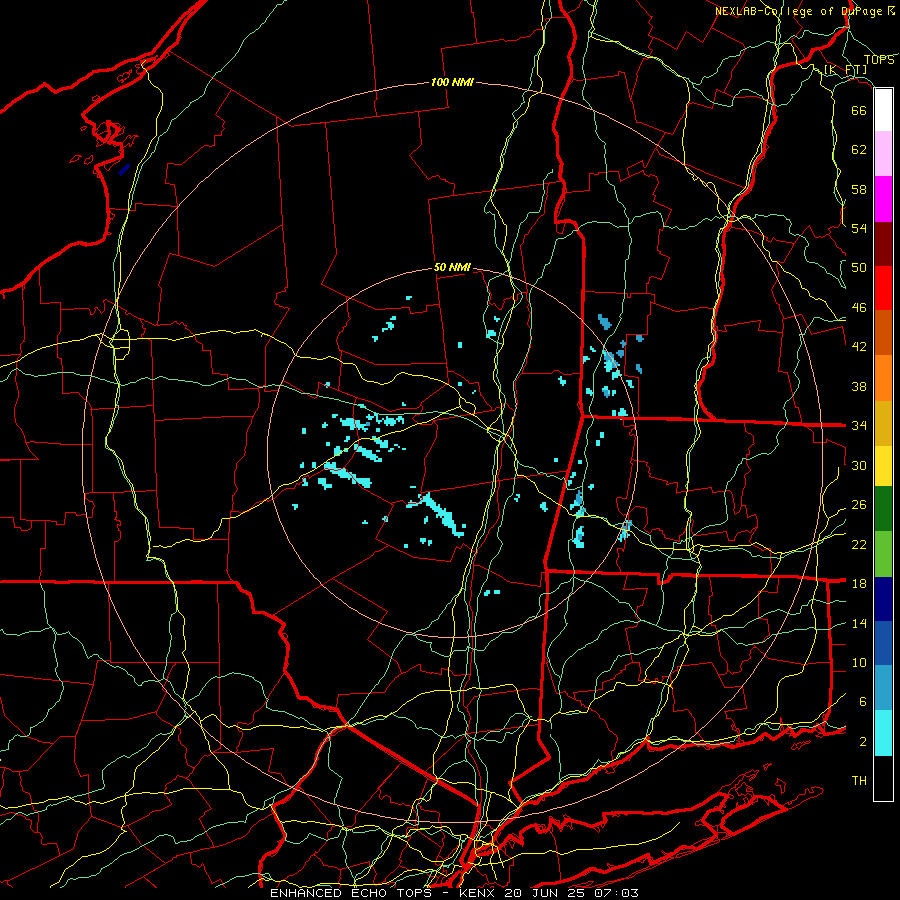
Task: Click the TH legend label
Action: [x=859, y=781]
